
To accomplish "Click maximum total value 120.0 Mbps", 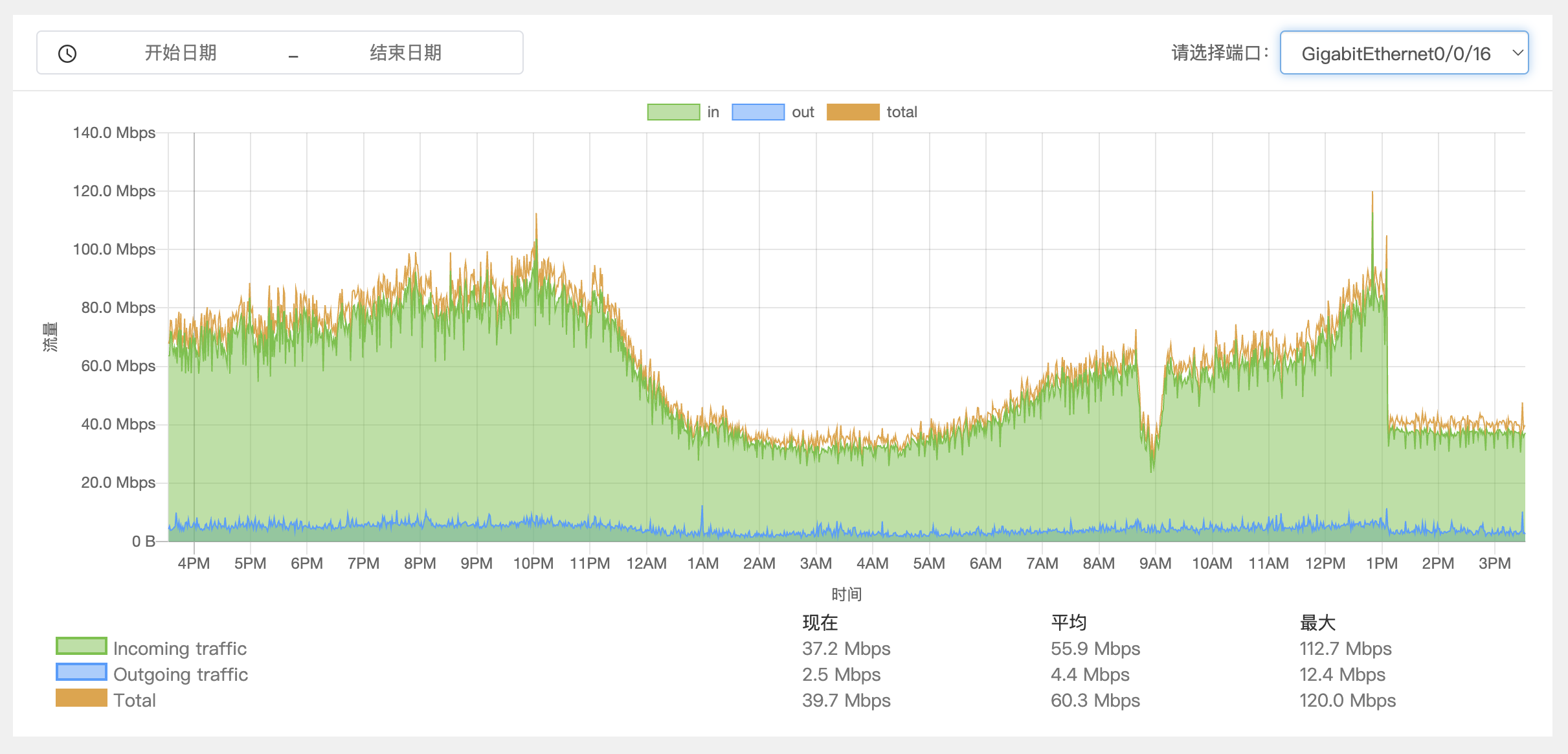I will tap(1347, 700).
